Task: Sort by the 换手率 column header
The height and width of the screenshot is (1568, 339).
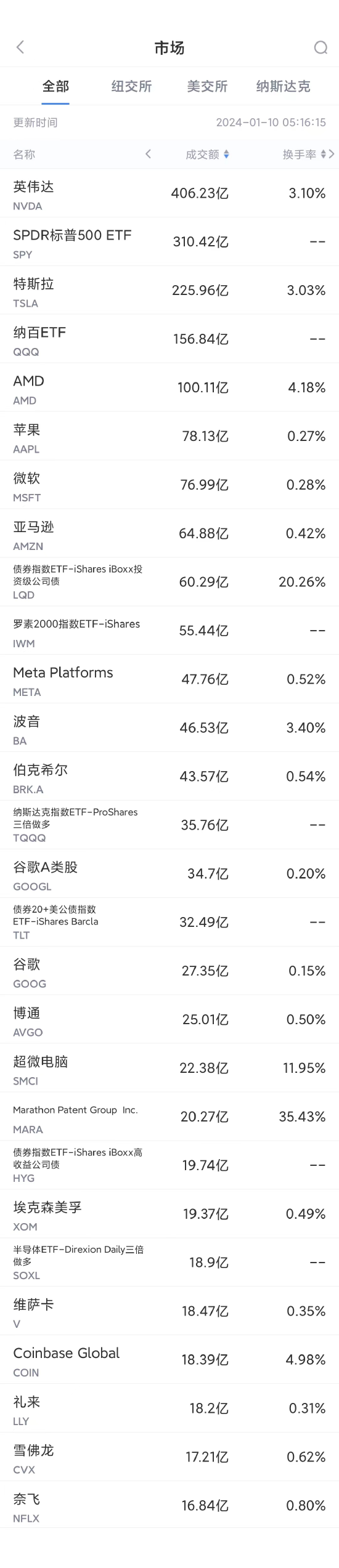Action: click(x=300, y=155)
